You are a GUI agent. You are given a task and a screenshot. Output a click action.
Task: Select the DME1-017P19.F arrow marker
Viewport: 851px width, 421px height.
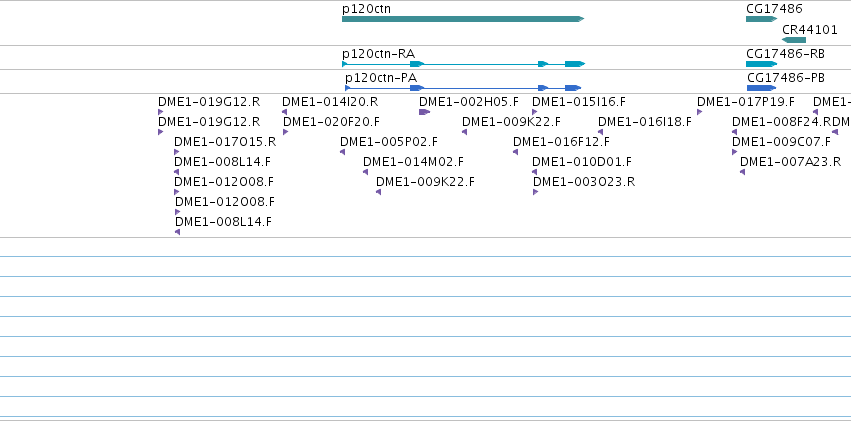[700, 112]
